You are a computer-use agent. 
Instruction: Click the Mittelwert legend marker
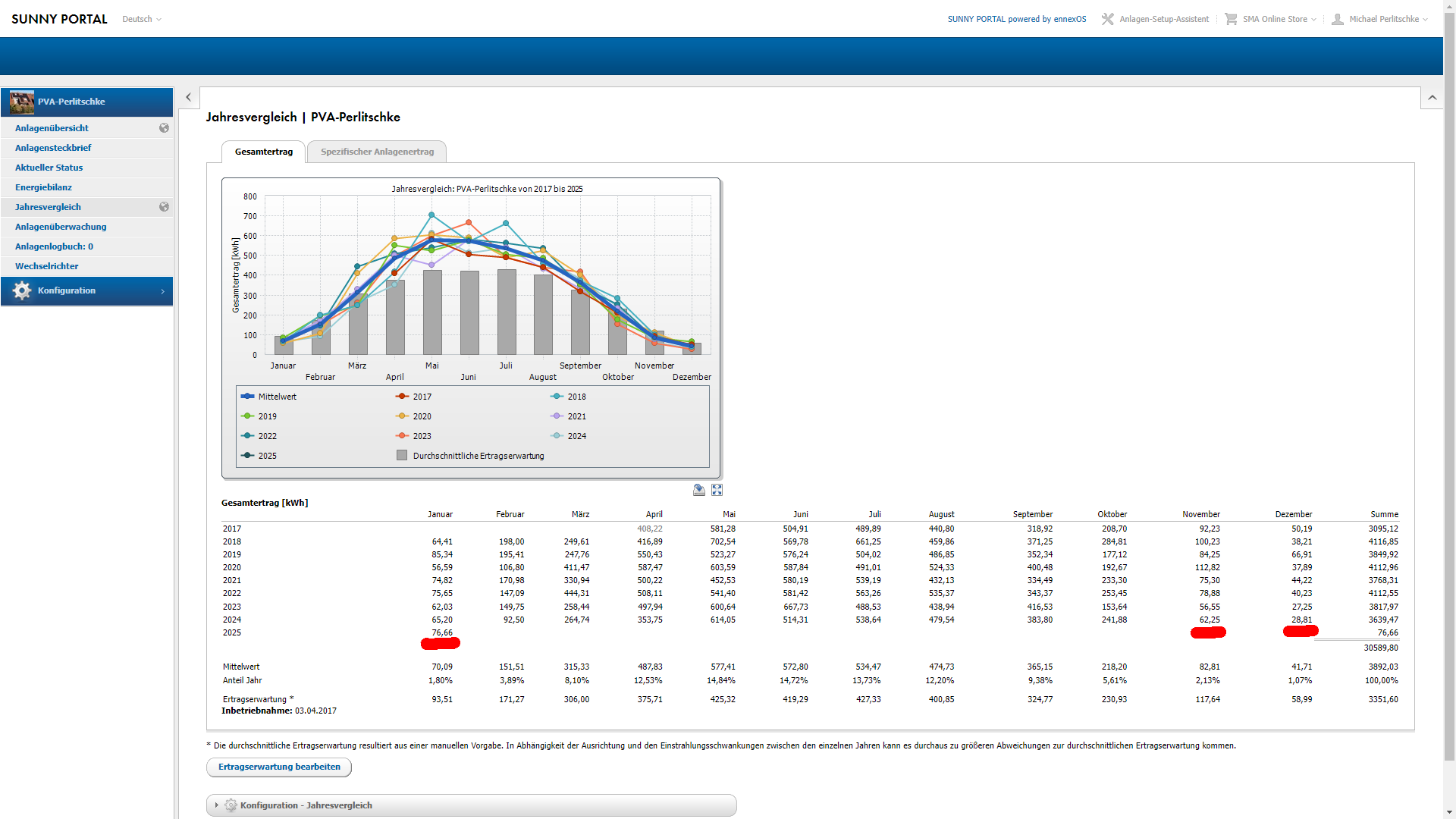(x=247, y=397)
